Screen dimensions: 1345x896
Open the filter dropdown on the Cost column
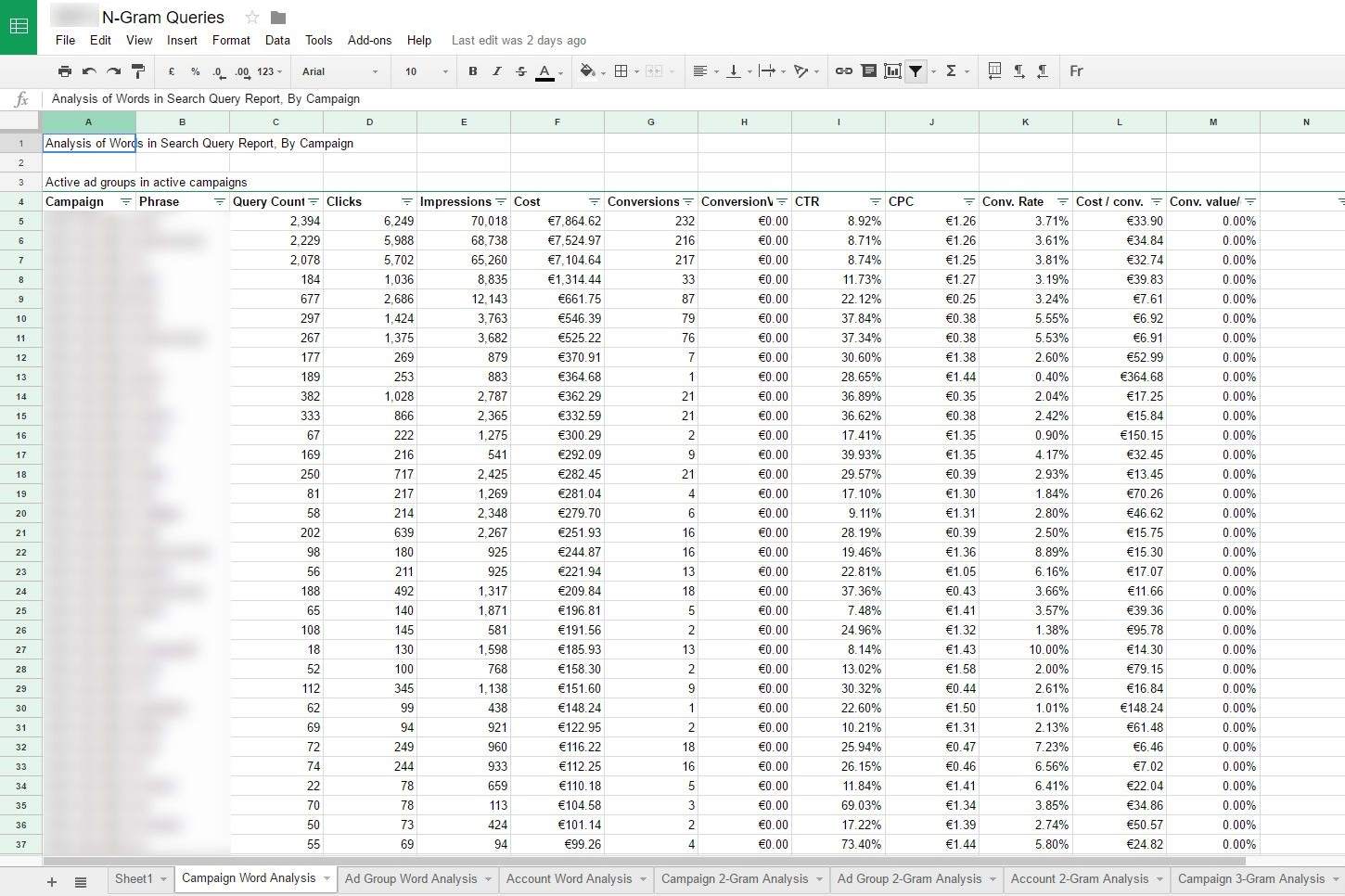pos(594,201)
